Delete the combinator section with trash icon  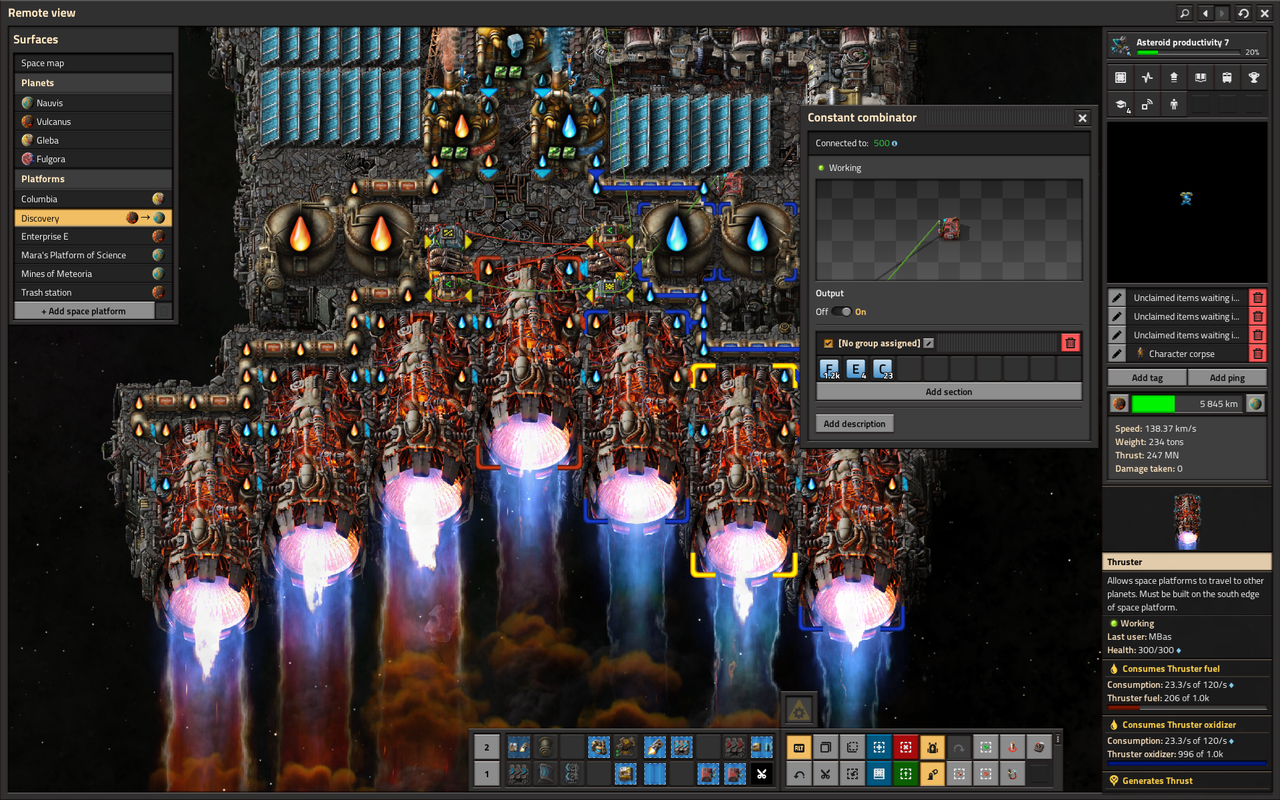coord(1071,343)
